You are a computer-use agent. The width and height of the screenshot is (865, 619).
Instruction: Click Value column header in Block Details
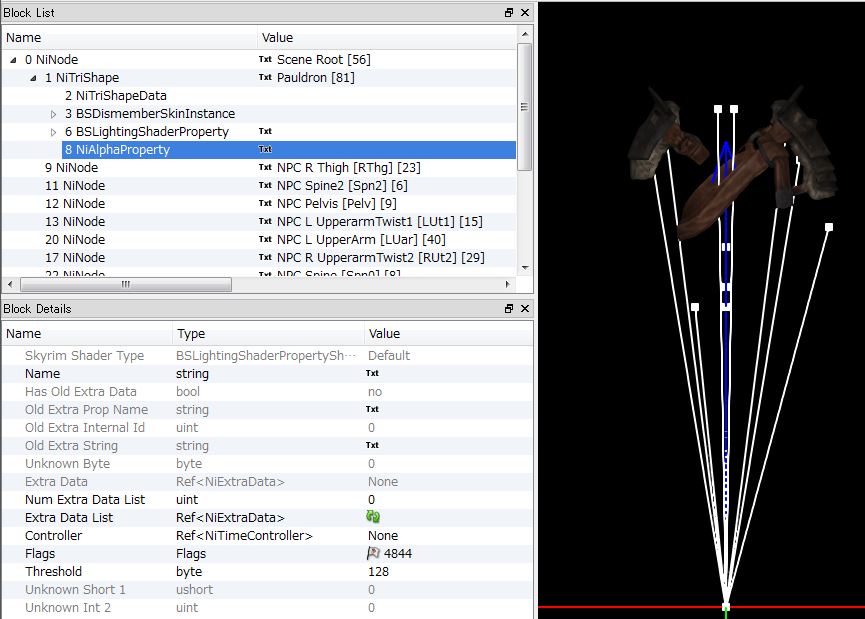click(x=448, y=334)
